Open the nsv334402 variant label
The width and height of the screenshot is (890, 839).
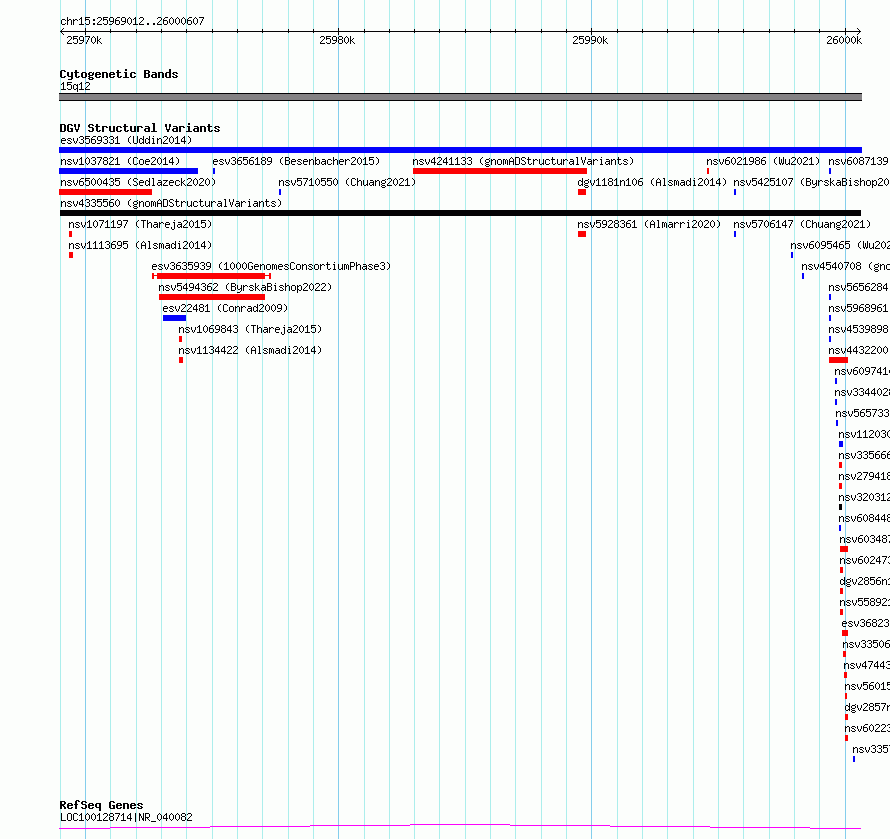pos(862,392)
